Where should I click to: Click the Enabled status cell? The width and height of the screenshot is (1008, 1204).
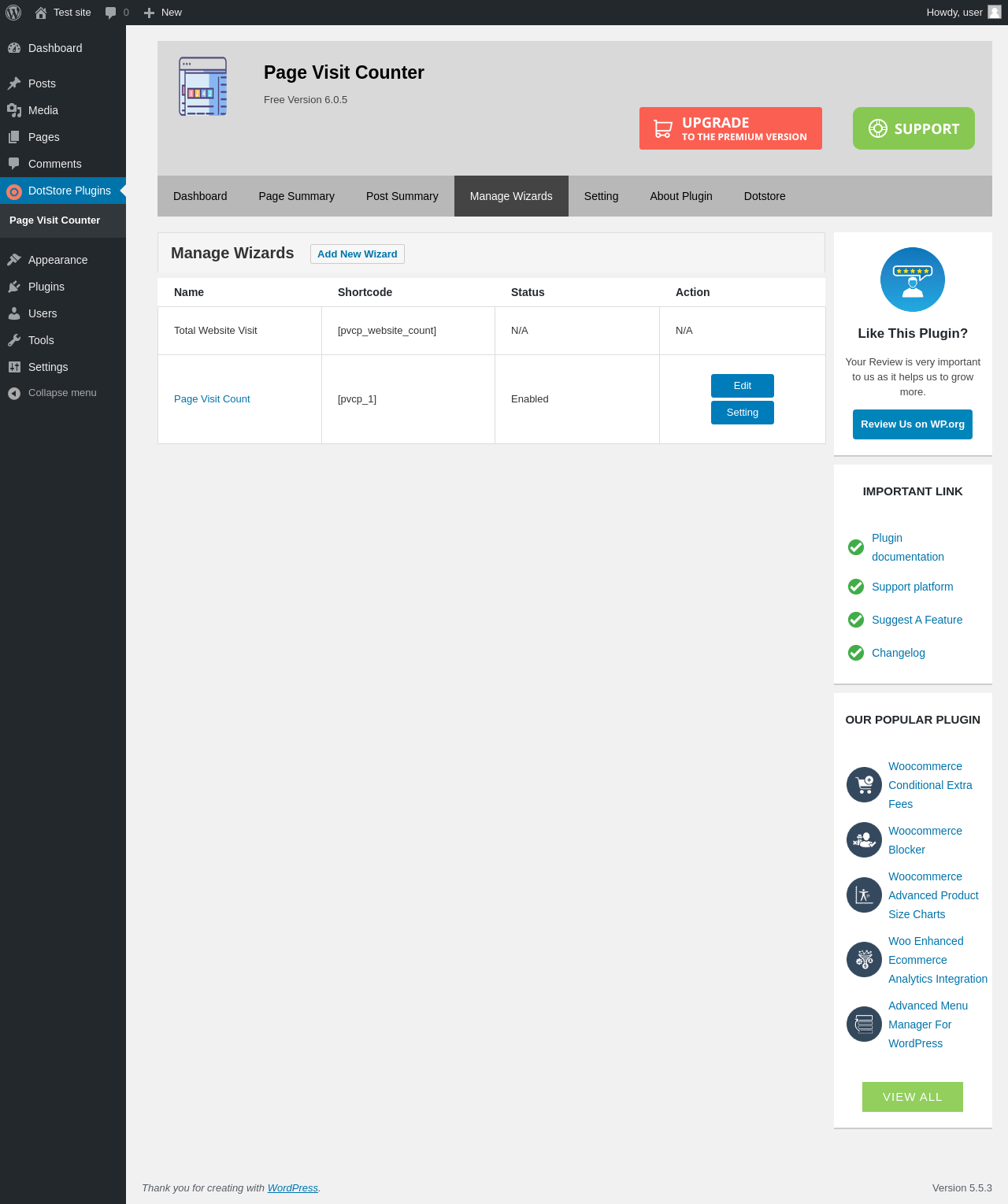click(577, 399)
